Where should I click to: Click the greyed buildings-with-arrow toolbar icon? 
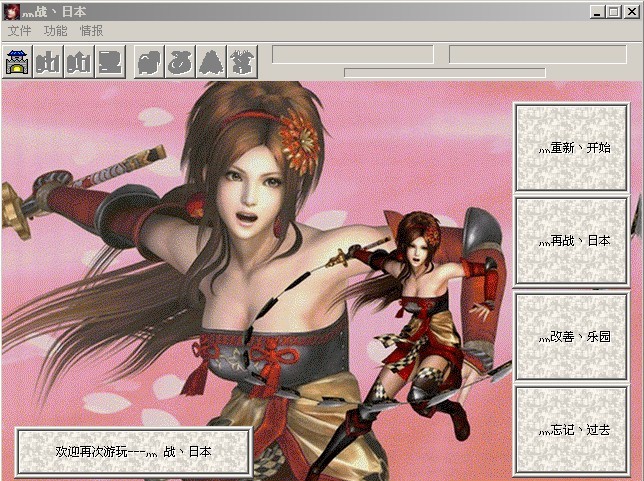click(79, 62)
